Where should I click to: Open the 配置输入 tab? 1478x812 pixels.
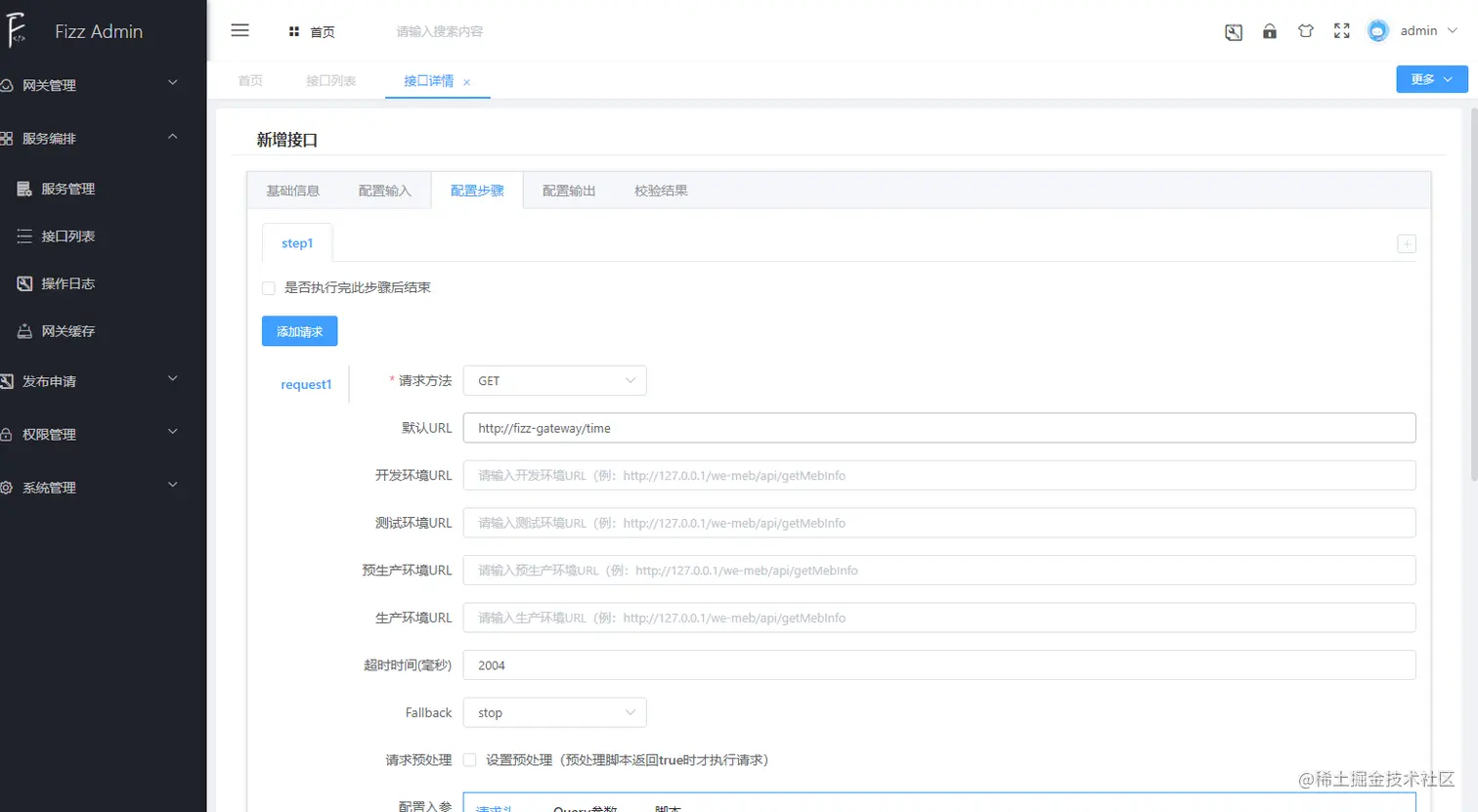385,191
